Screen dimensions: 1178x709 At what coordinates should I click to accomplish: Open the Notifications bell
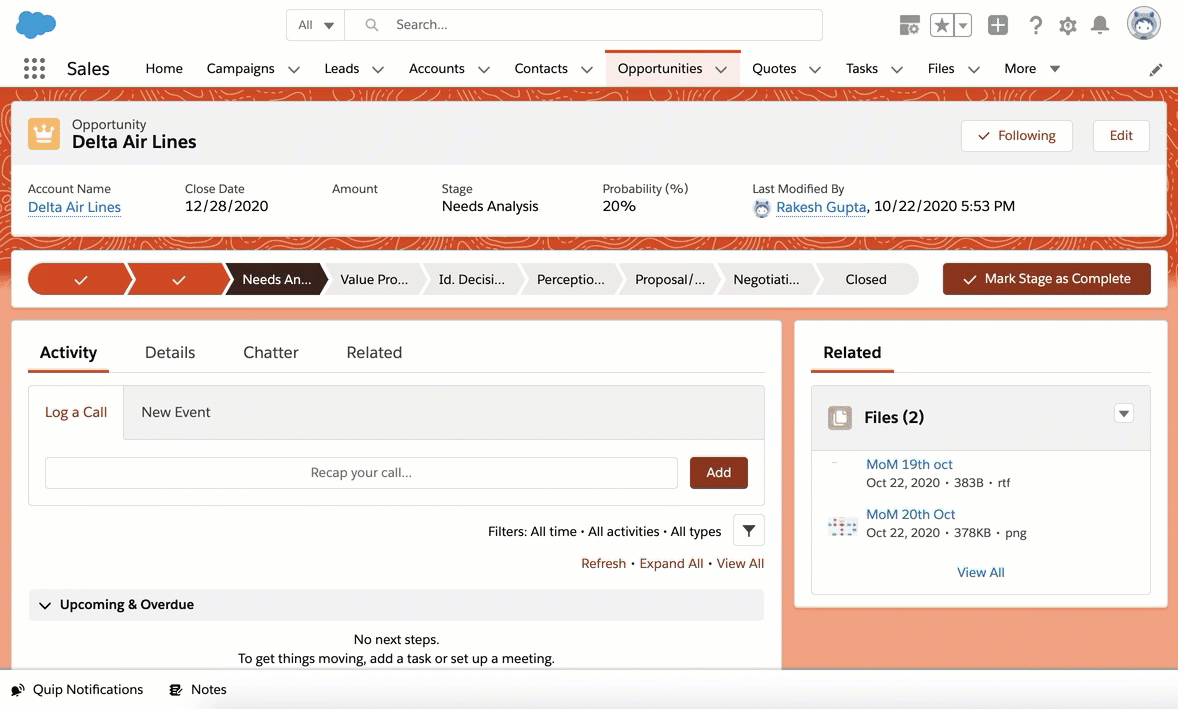1100,25
